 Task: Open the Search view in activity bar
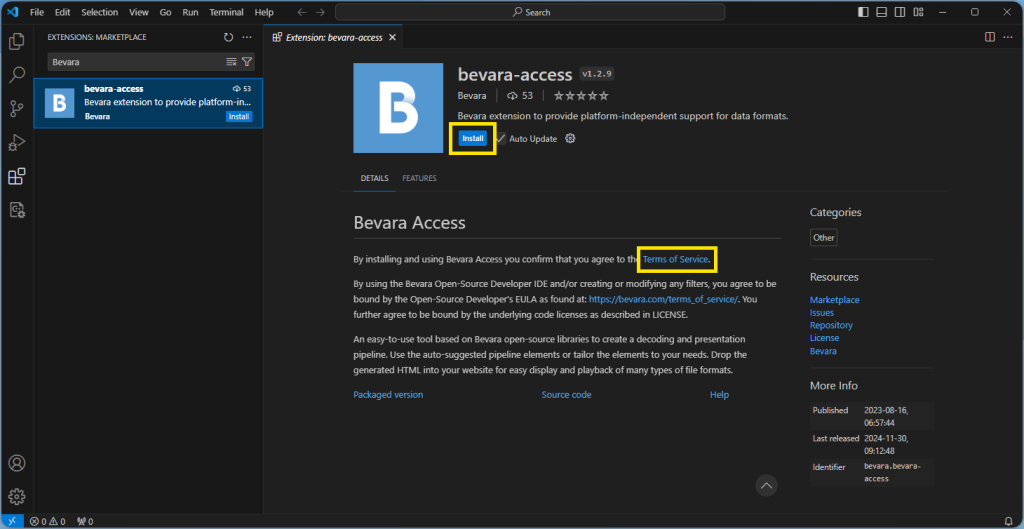tap(17, 75)
